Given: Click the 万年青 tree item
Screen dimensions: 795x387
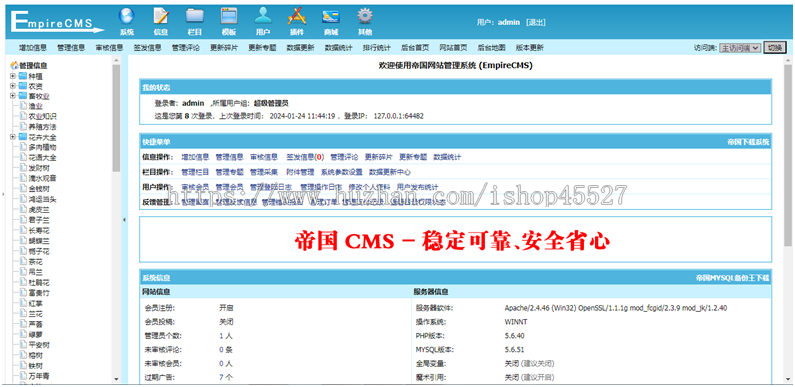Looking at the screenshot, I should point(39,376).
